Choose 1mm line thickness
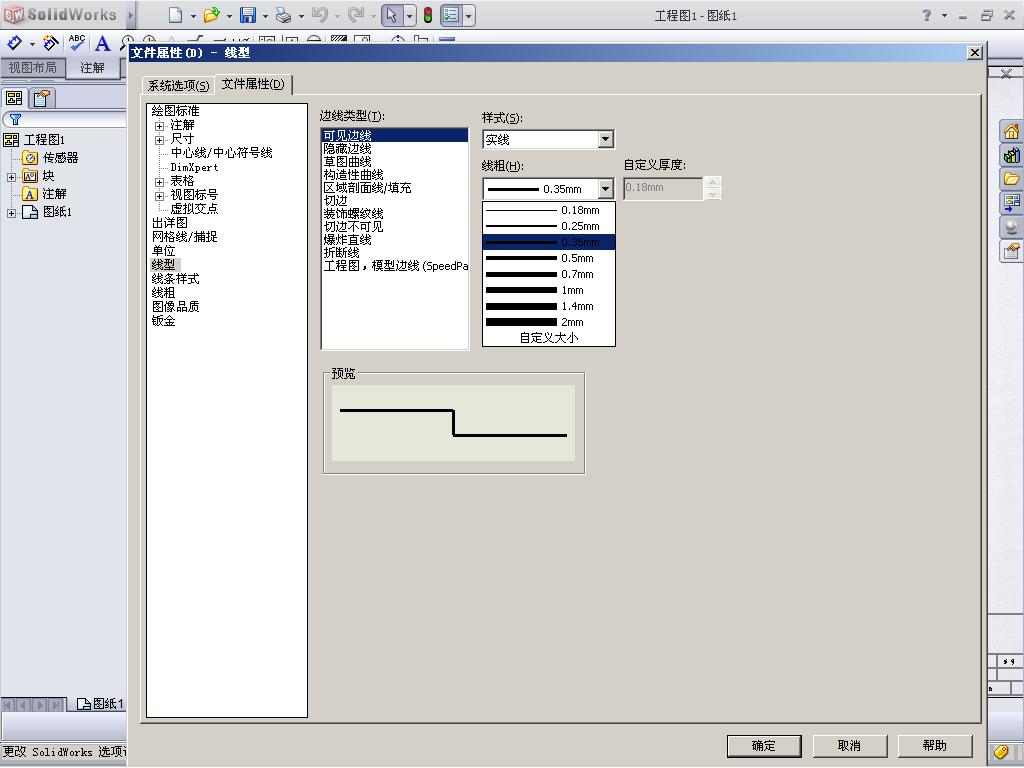This screenshot has height=768, width=1024. click(x=549, y=290)
